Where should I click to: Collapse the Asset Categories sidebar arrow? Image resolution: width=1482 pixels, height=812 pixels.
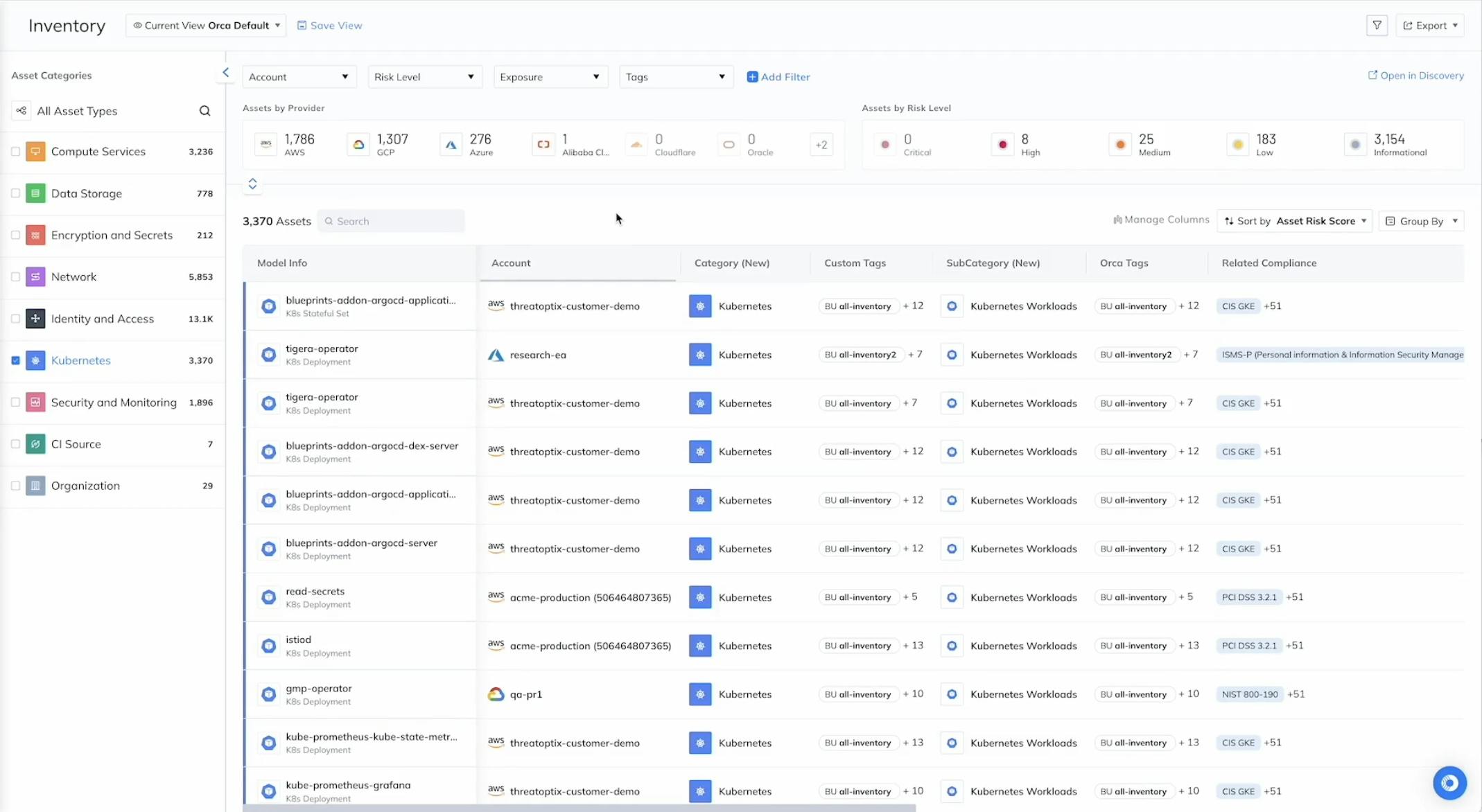pyautogui.click(x=225, y=72)
